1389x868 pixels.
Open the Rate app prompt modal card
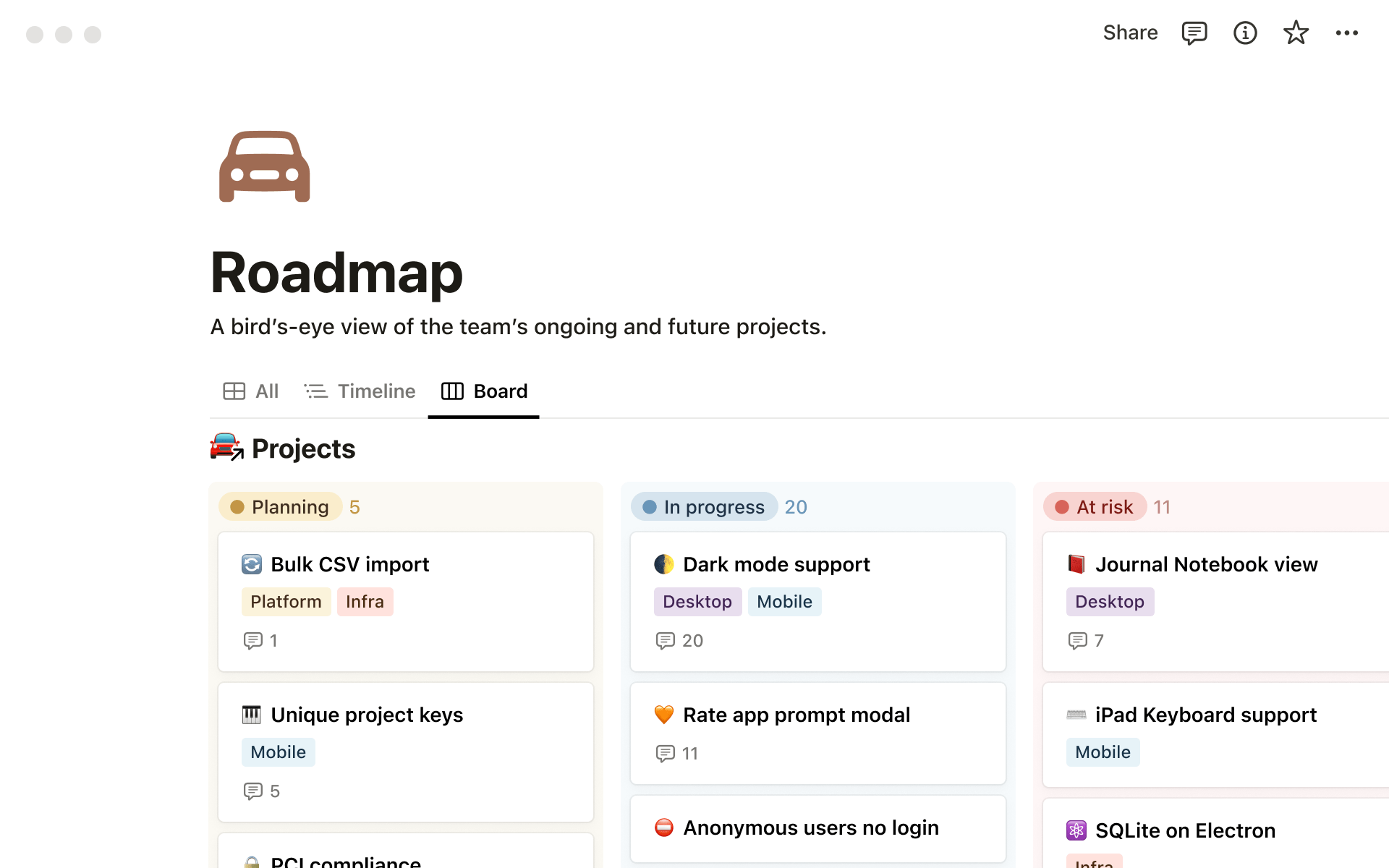796,715
